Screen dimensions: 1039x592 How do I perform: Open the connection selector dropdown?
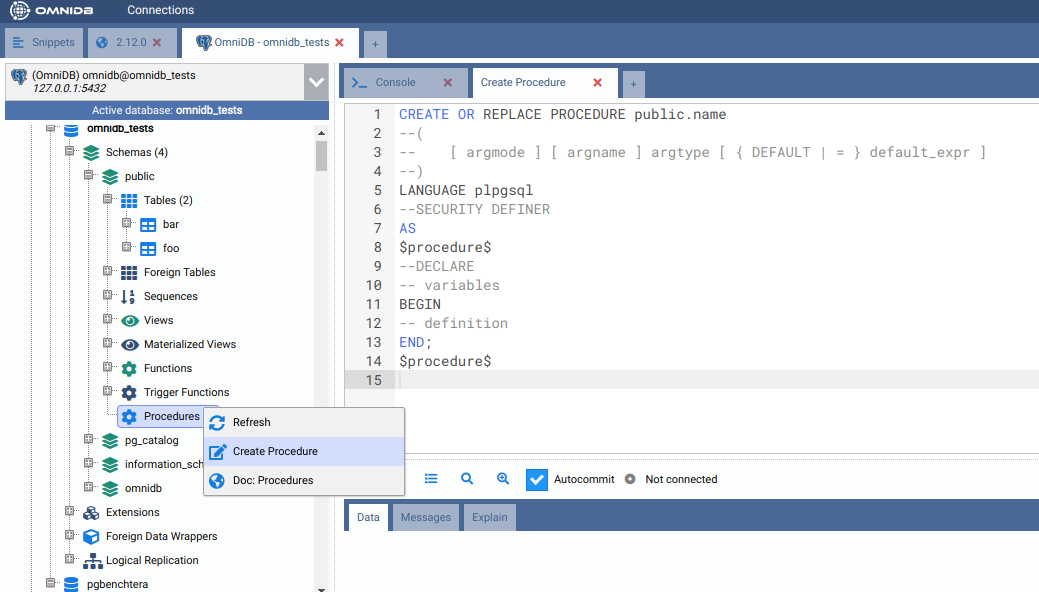point(316,82)
